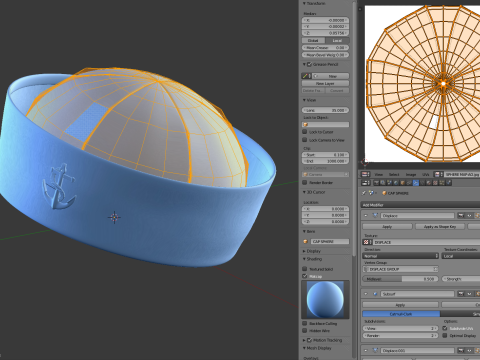Screen dimensions: 480x360
Task: Click the Displace modifier type icon
Action: click(x=375, y=215)
